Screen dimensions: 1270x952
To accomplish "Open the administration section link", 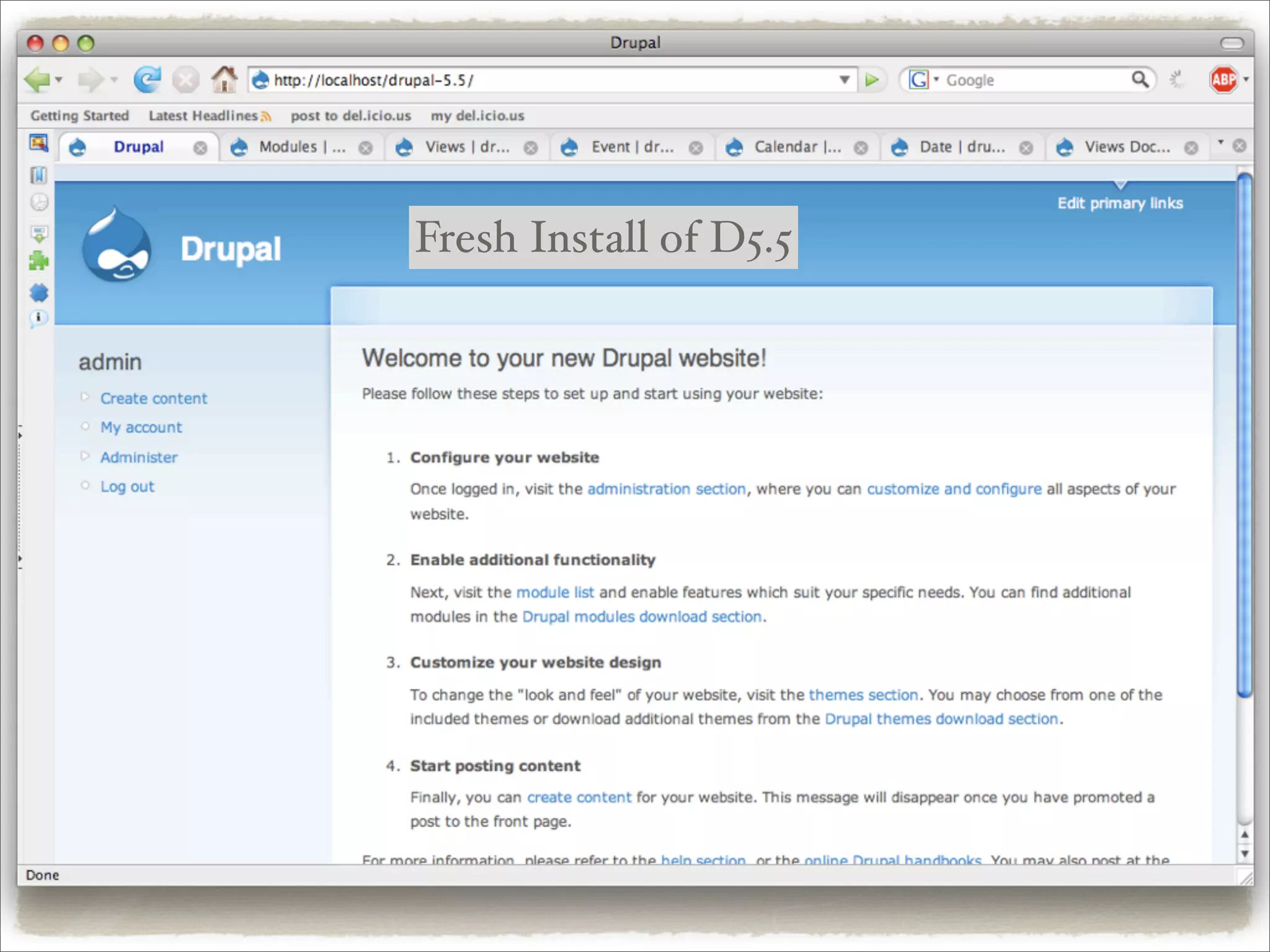I will click(667, 489).
